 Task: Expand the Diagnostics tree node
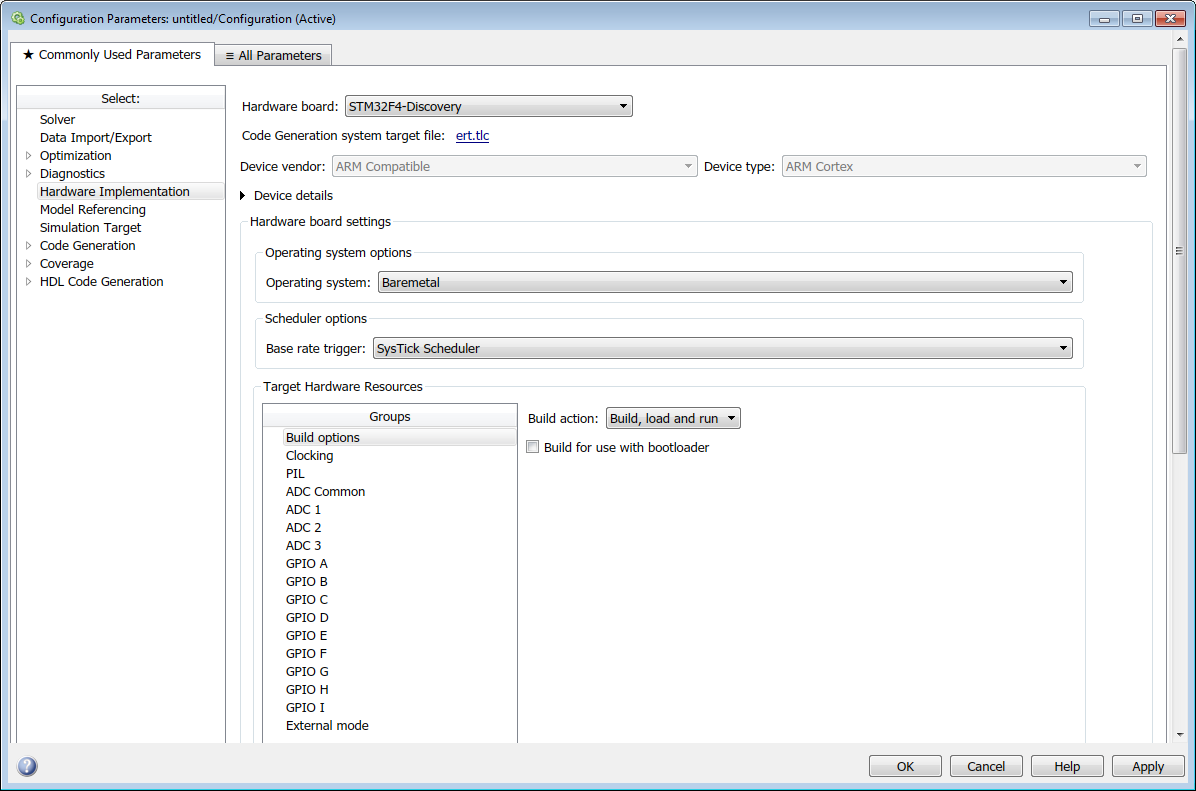[29, 173]
